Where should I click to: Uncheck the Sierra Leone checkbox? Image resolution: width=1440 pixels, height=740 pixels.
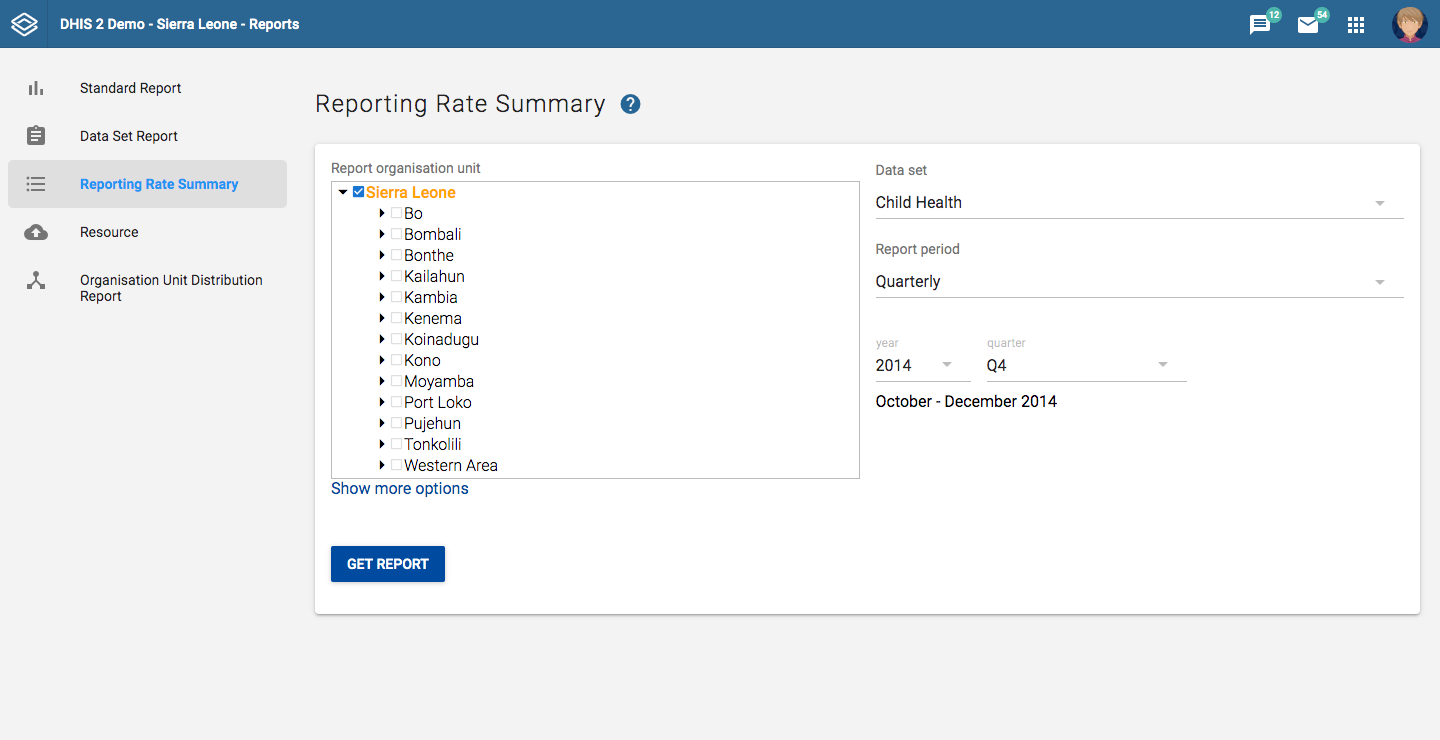tap(359, 192)
